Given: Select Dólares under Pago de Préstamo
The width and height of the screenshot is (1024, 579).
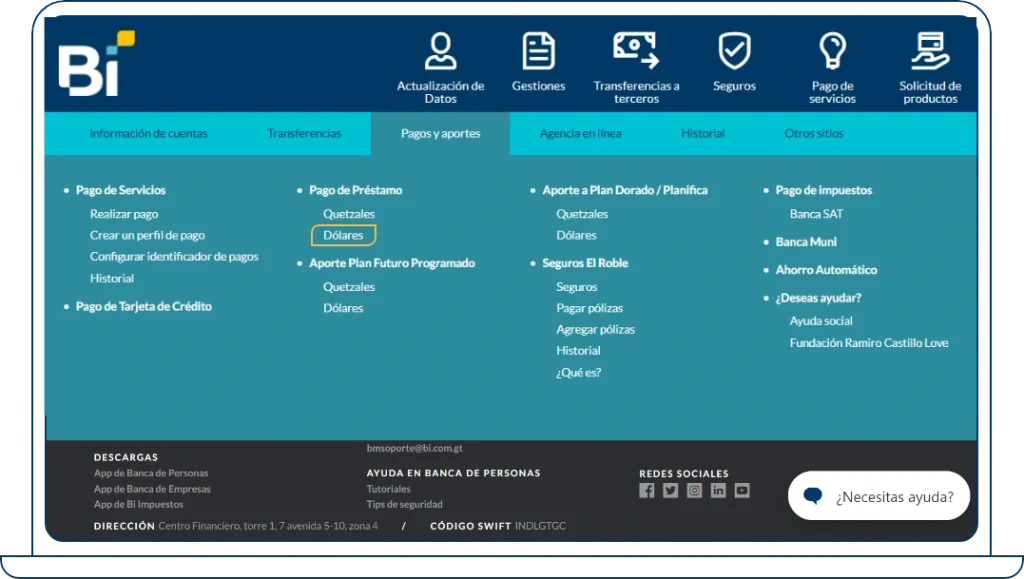Looking at the screenshot, I should coord(344,236).
